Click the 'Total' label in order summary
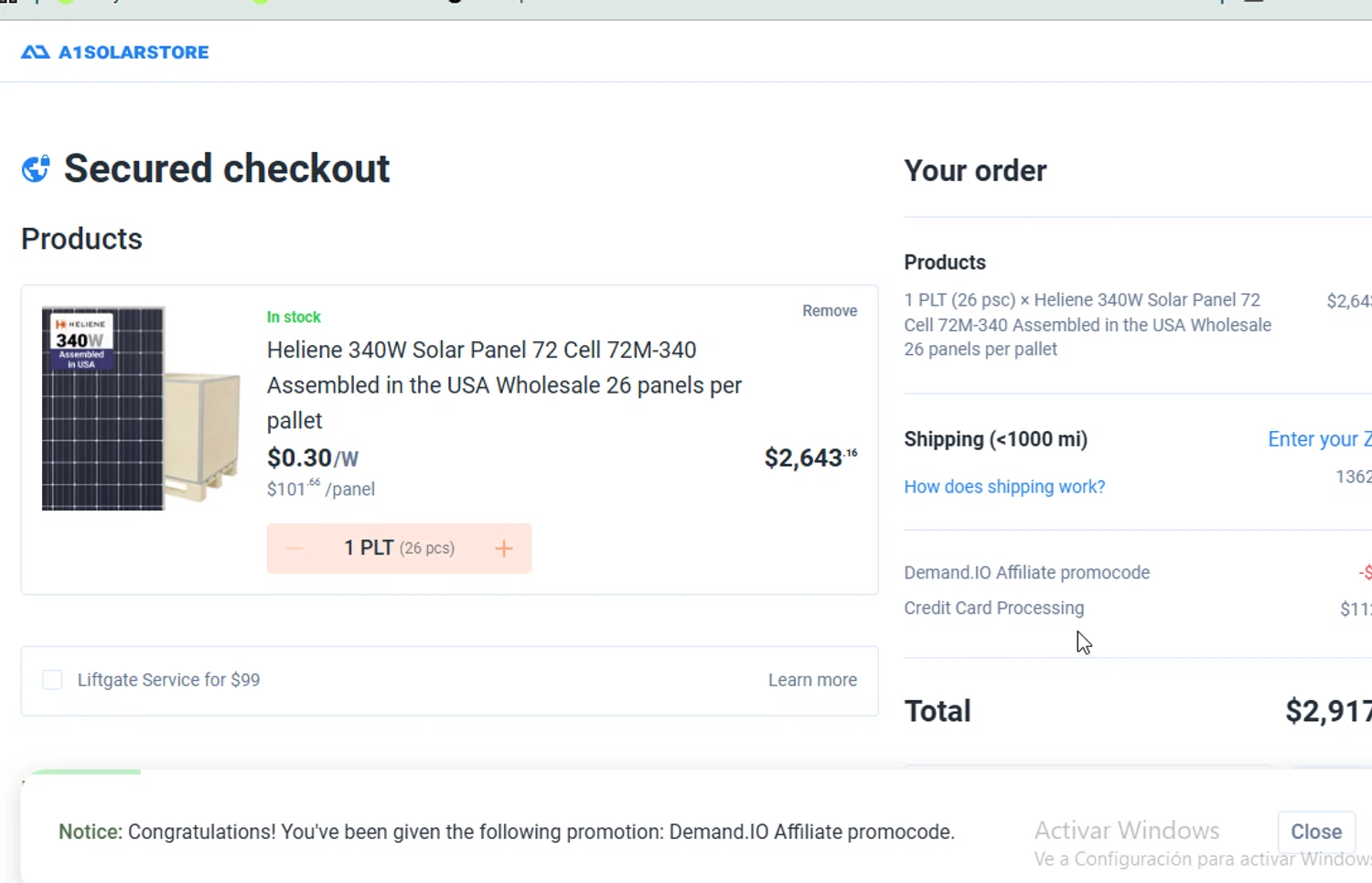 938,711
